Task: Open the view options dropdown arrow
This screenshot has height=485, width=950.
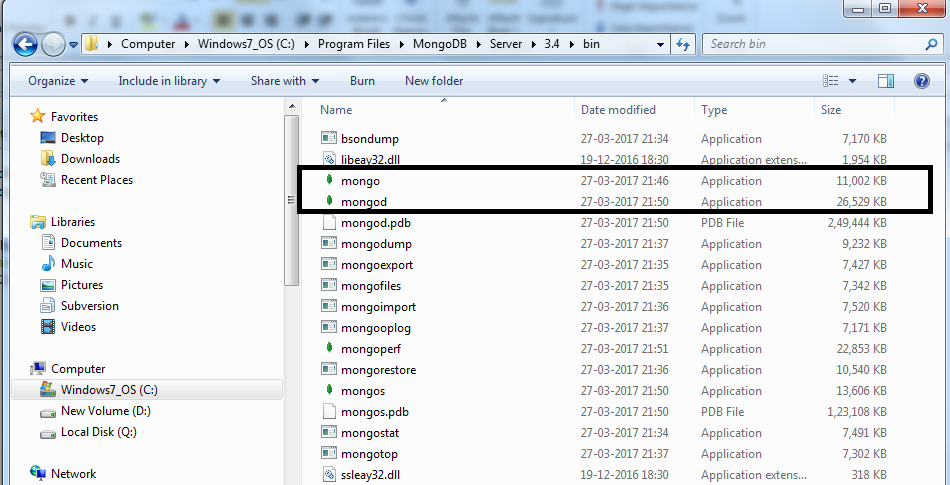Action: click(x=852, y=81)
